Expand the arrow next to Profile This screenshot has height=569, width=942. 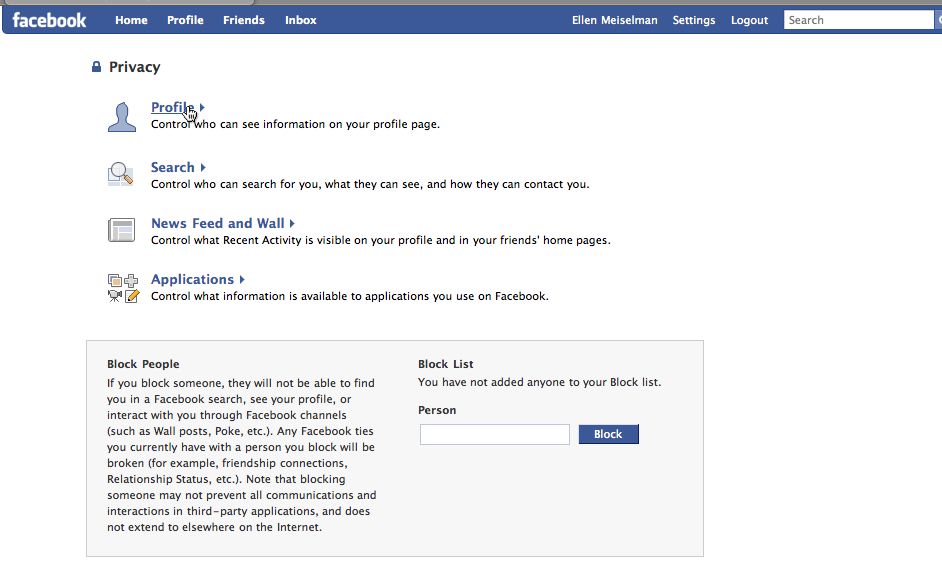(x=202, y=107)
